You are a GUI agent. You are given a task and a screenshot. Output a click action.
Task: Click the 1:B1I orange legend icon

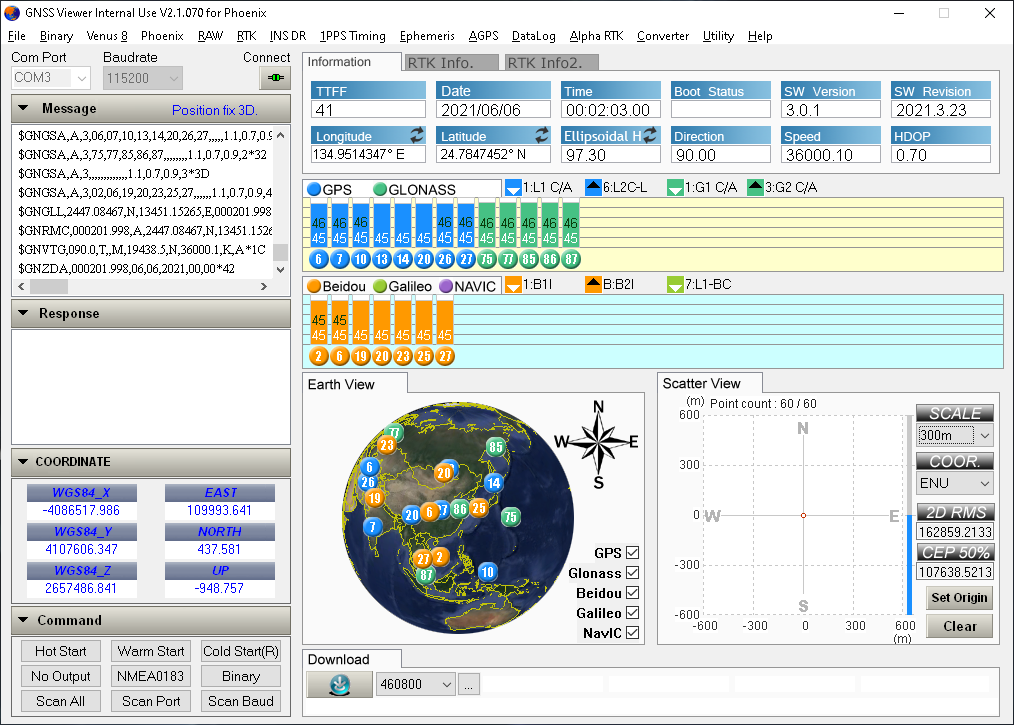tap(513, 285)
